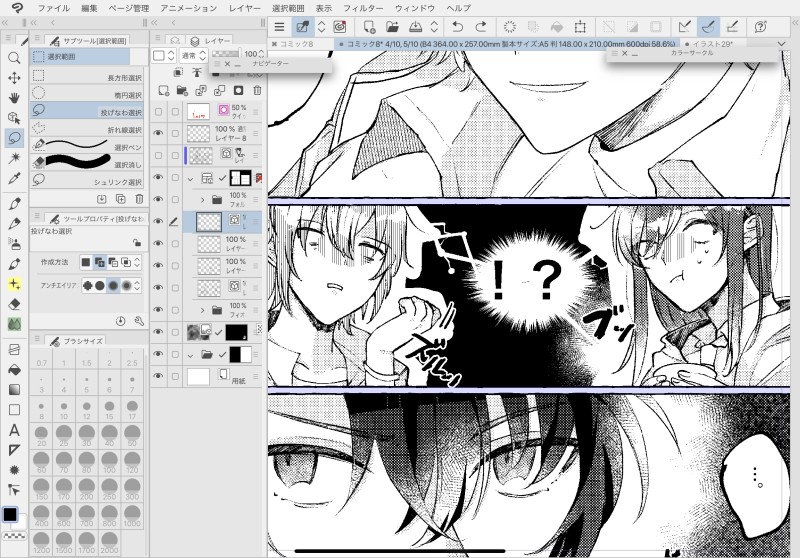Select the Decoration sparkle tool
Screen dimensions: 800x558
point(14,284)
